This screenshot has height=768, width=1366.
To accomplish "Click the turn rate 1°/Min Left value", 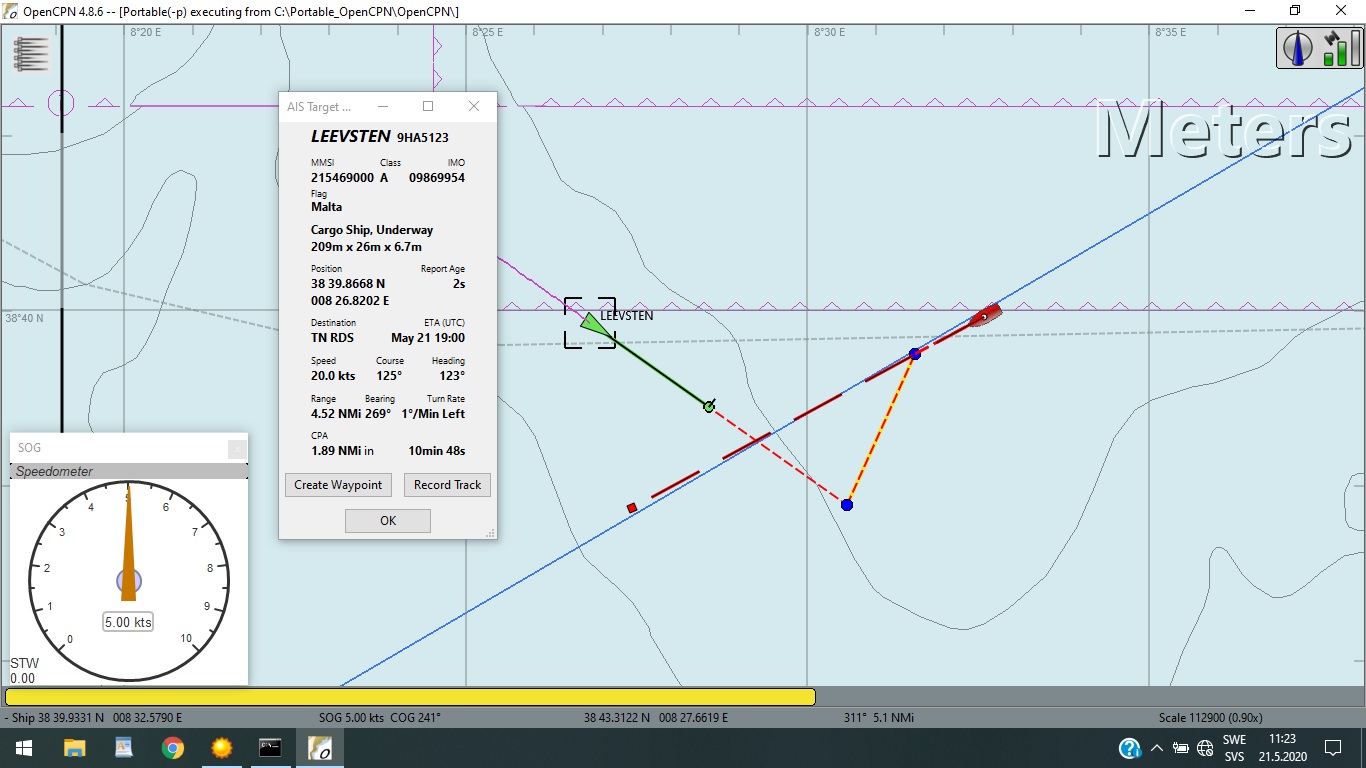I will click(433, 414).
